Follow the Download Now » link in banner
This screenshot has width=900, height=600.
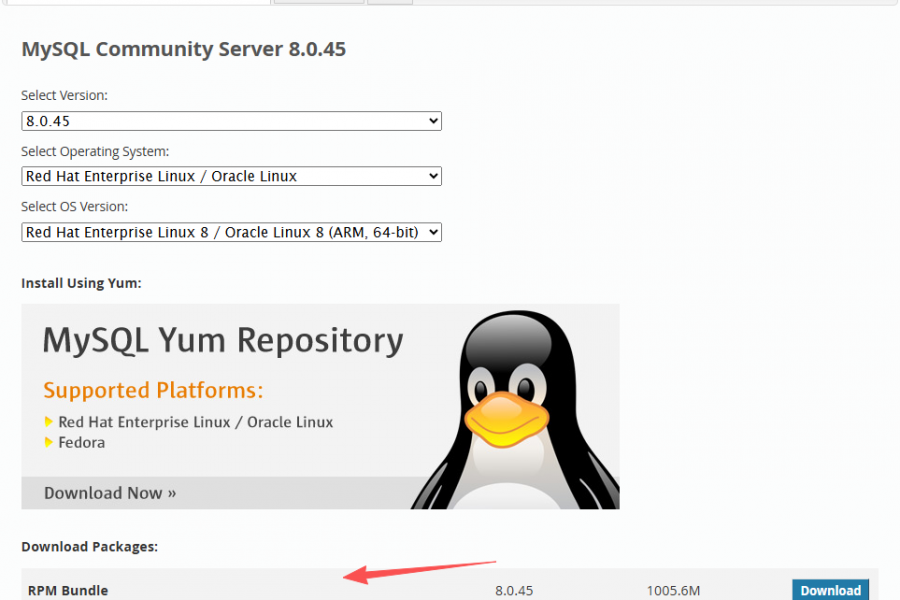(110, 493)
